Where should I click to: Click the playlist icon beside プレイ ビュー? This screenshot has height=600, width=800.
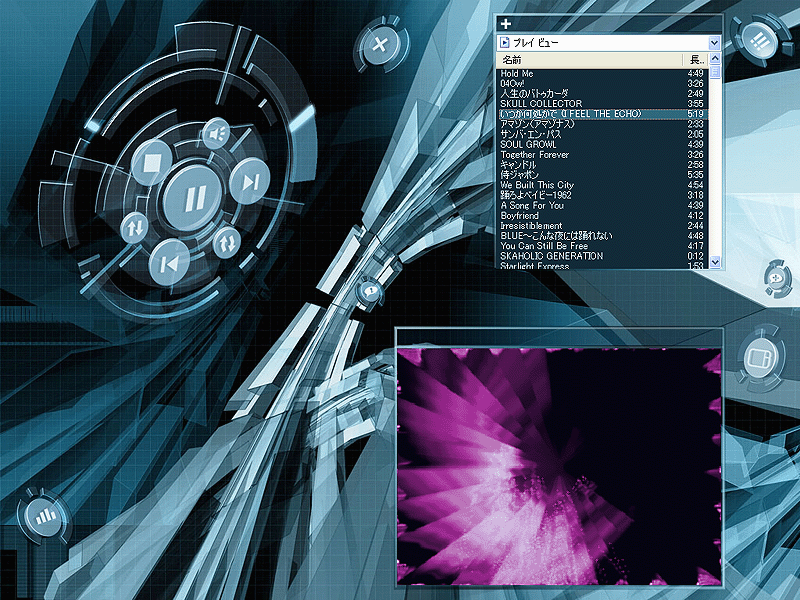pos(505,42)
